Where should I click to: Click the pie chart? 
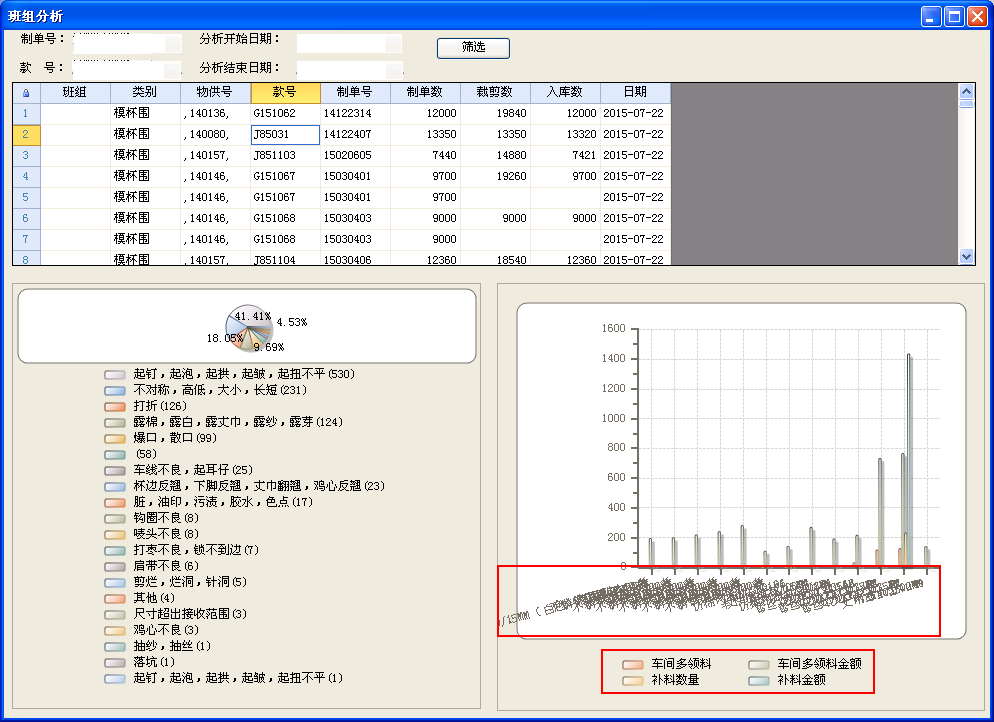[x=250, y=328]
